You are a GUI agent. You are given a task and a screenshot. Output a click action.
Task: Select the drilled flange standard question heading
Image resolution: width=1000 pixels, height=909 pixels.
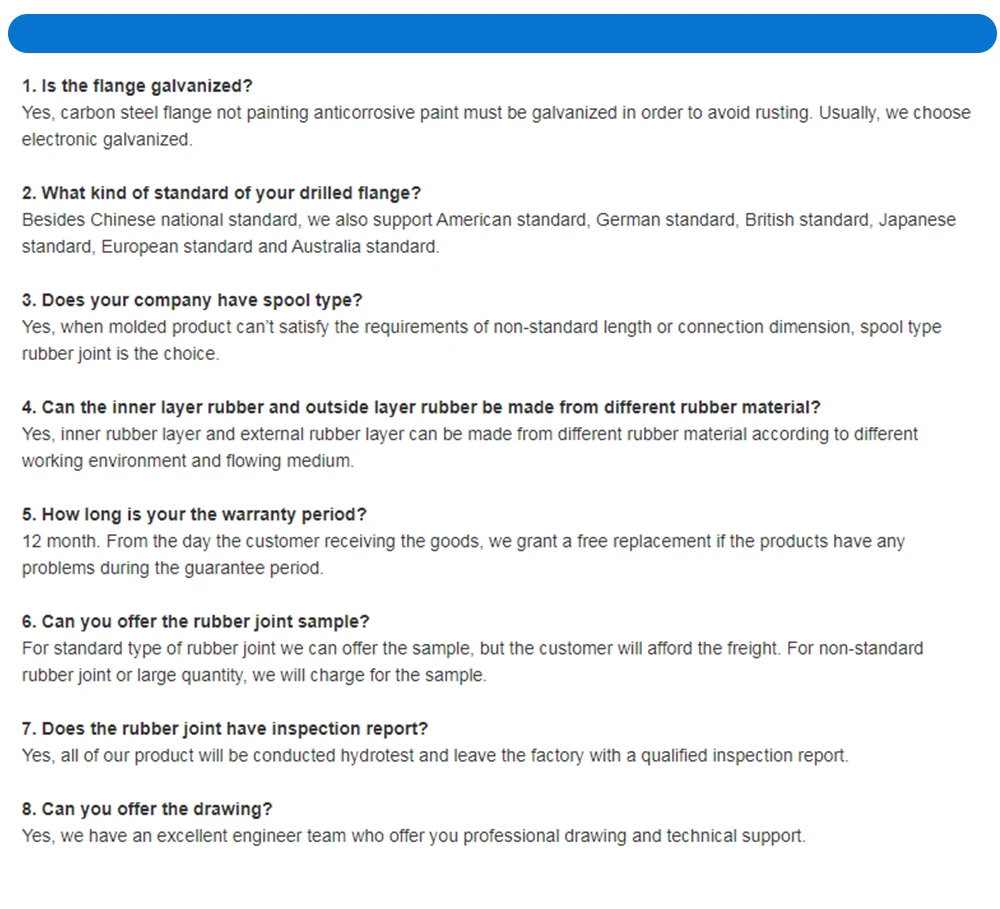[221, 193]
